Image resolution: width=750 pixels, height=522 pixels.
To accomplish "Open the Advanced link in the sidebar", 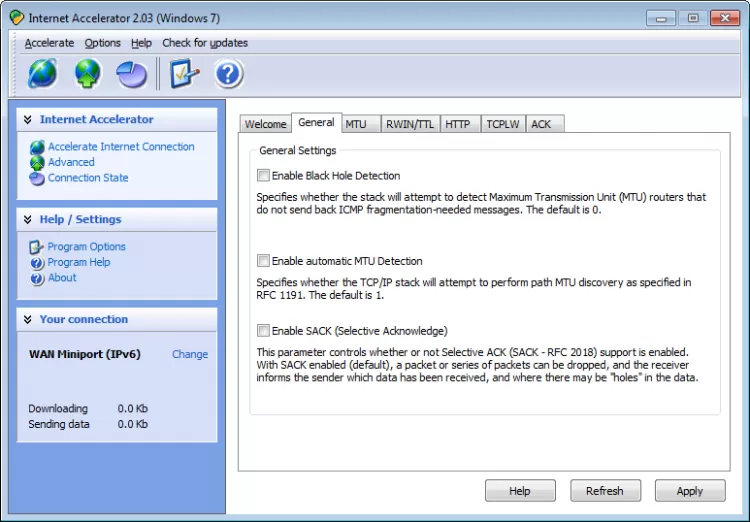I will (x=71, y=162).
